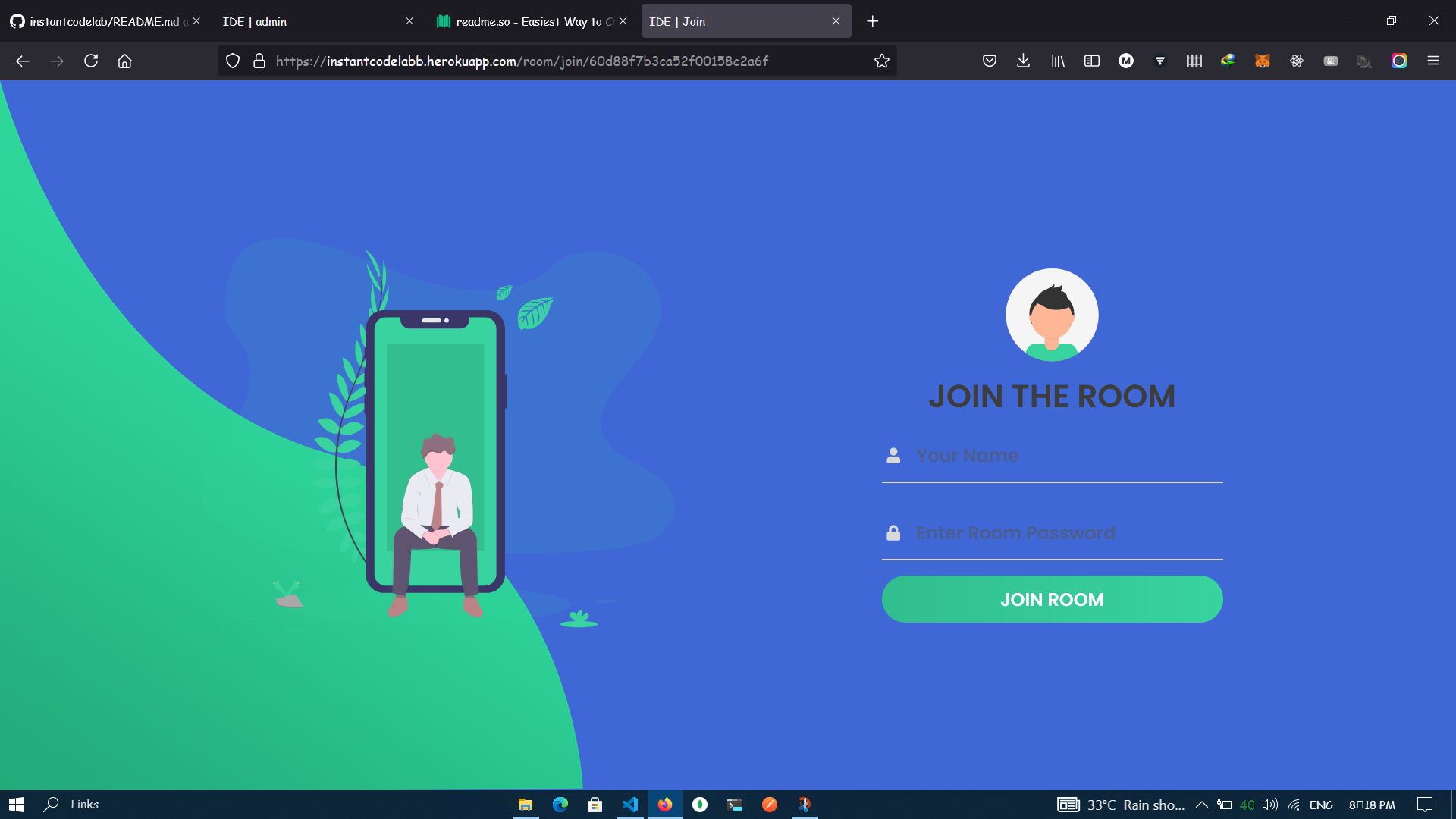1456x819 pixels.
Task: Open site security padlock info
Action: pos(259,61)
